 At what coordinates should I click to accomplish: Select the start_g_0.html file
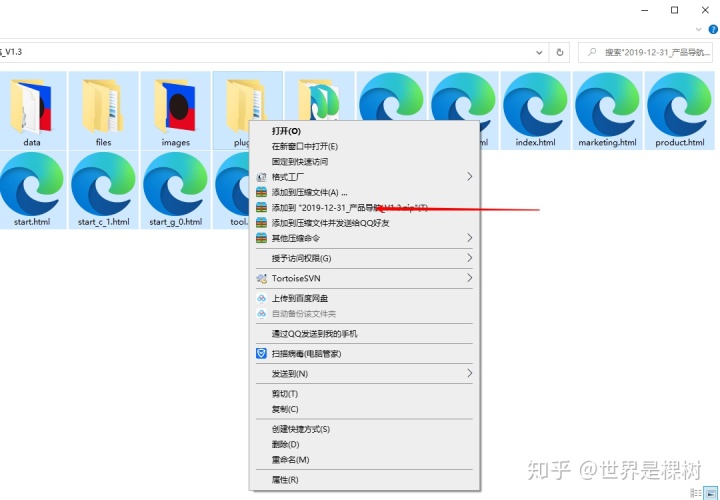(175, 190)
